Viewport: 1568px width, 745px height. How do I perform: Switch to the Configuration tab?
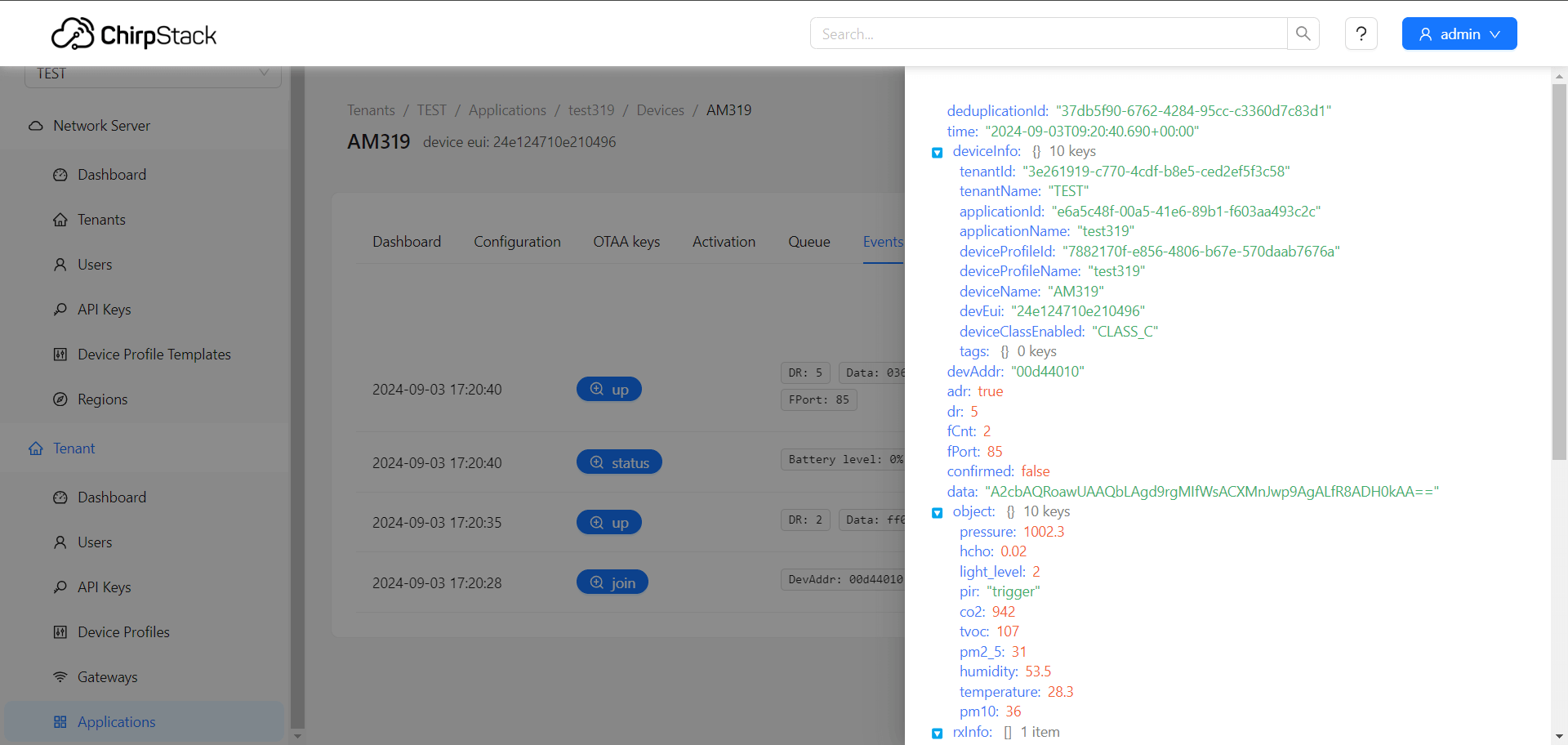(x=517, y=242)
